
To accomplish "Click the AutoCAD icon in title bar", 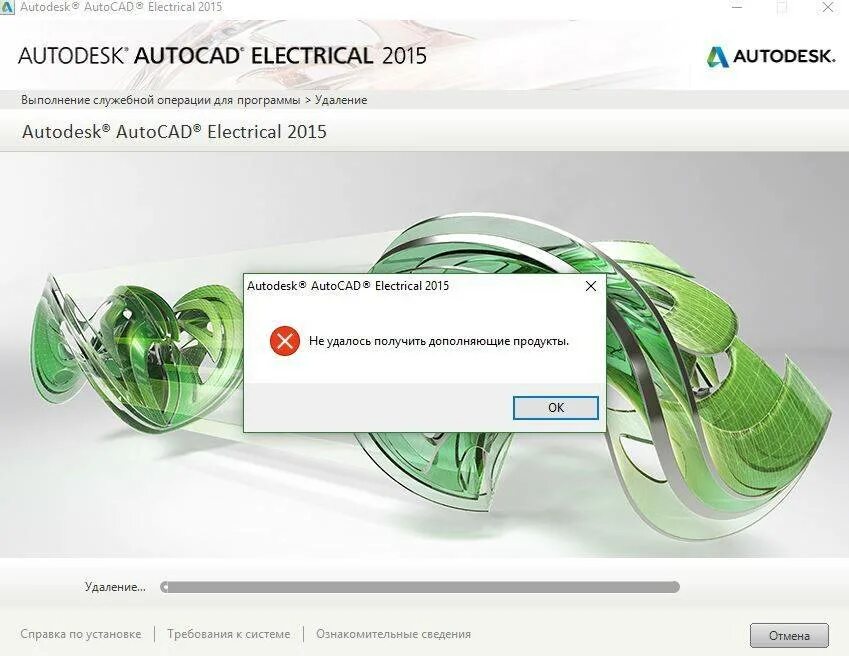I will [x=7, y=7].
